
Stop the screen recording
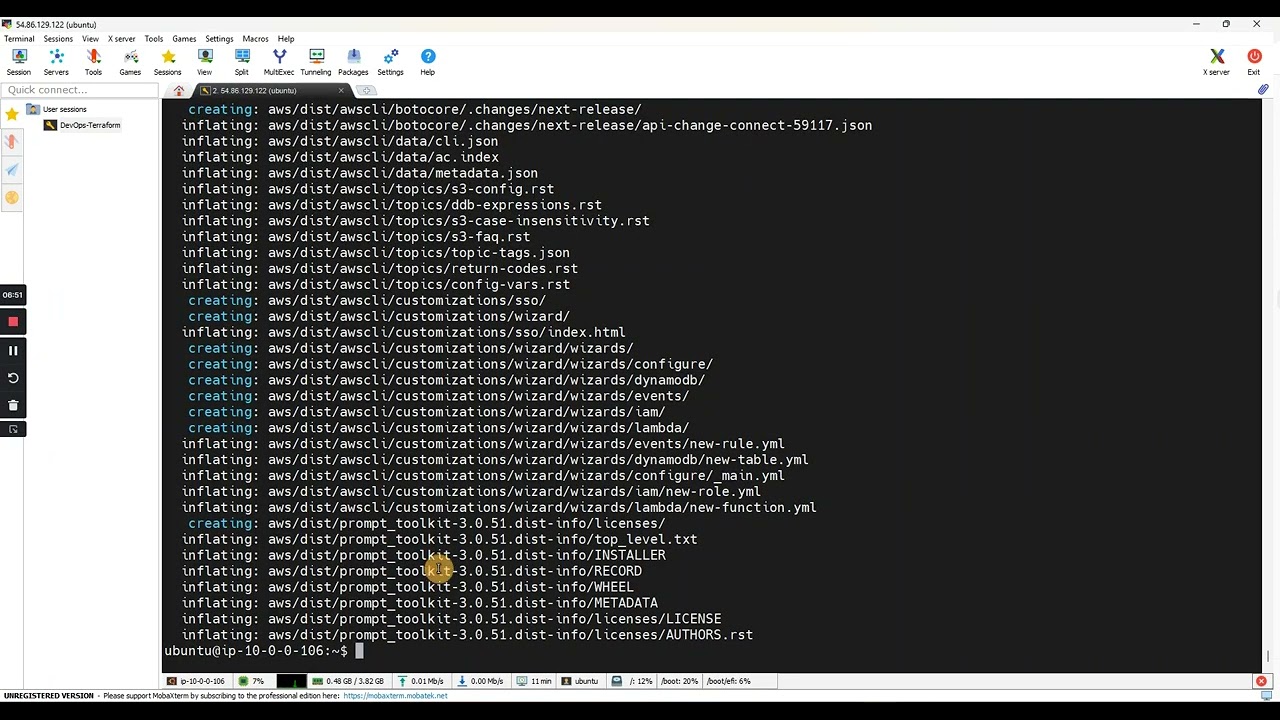point(13,322)
